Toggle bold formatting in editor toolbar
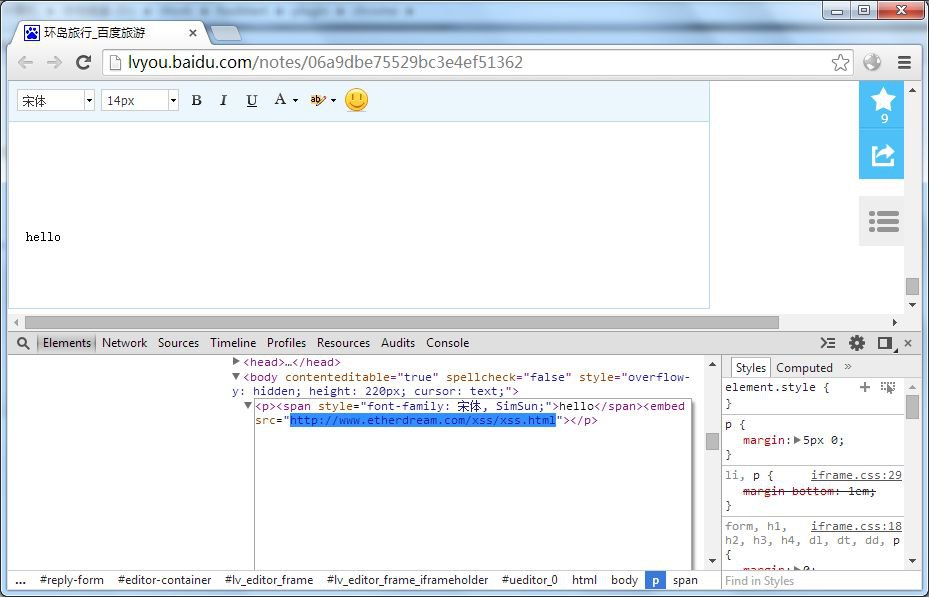 point(196,100)
